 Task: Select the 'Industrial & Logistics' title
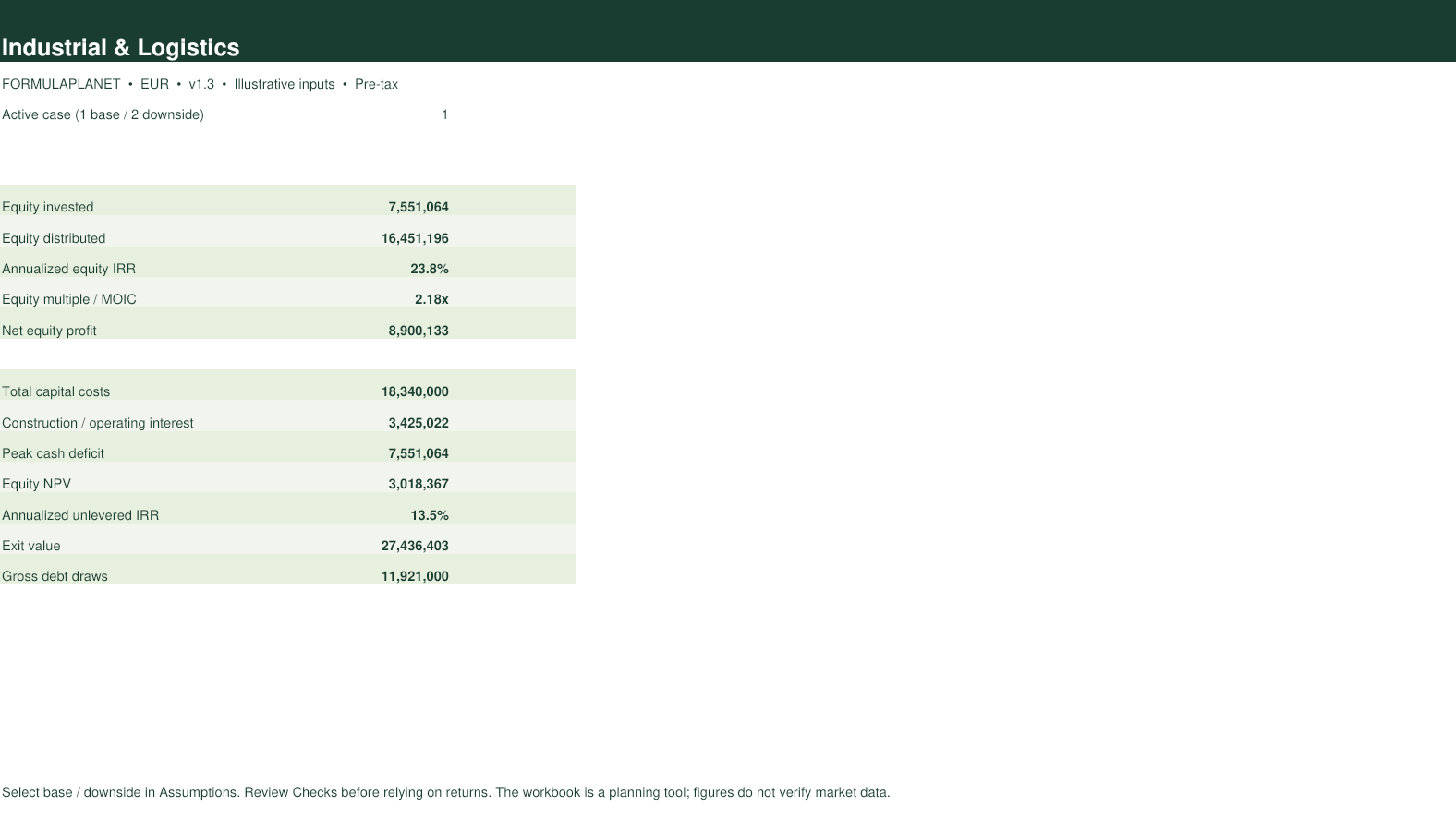120,48
